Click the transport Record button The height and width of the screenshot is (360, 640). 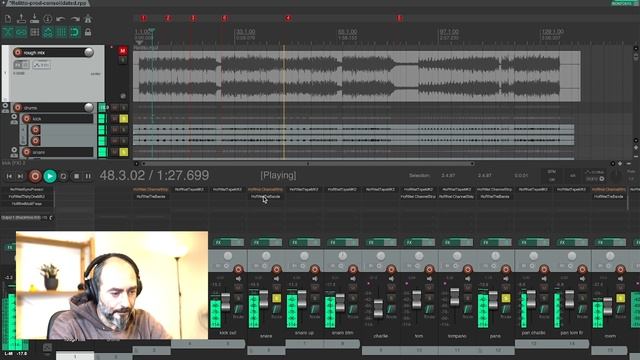click(x=35, y=176)
